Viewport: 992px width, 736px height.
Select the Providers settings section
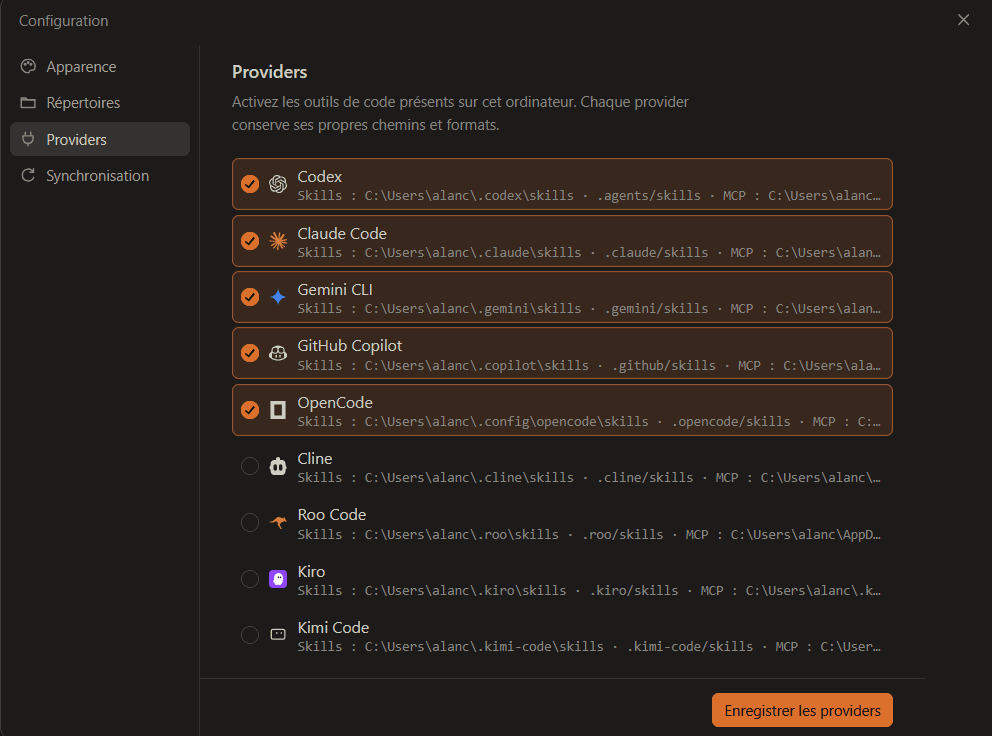(x=100, y=139)
